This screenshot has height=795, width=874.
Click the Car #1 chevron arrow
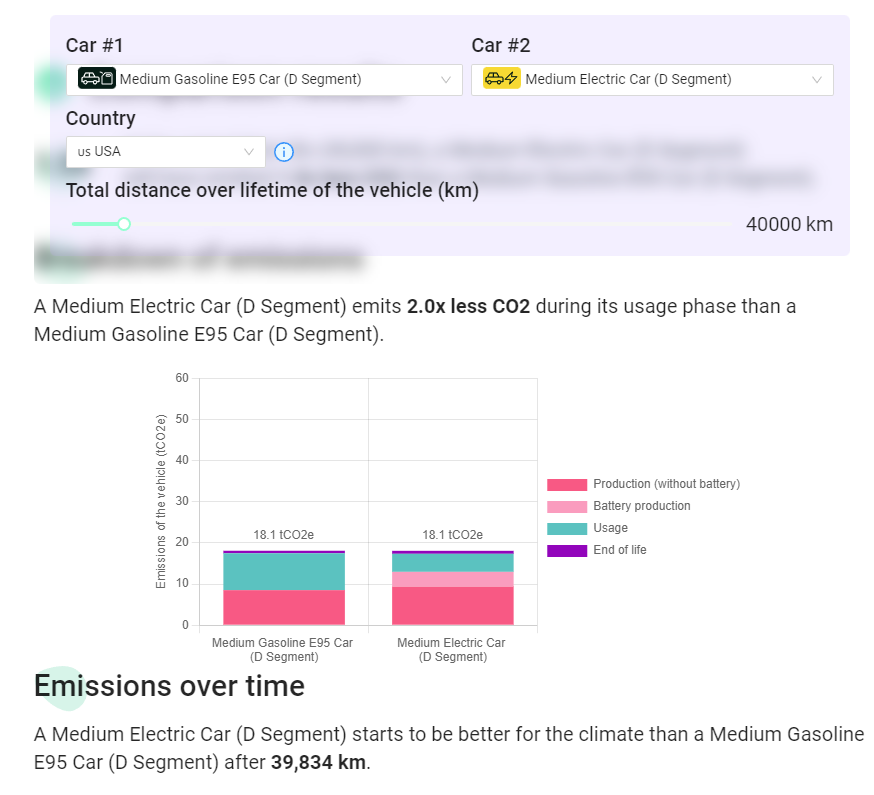(446, 80)
